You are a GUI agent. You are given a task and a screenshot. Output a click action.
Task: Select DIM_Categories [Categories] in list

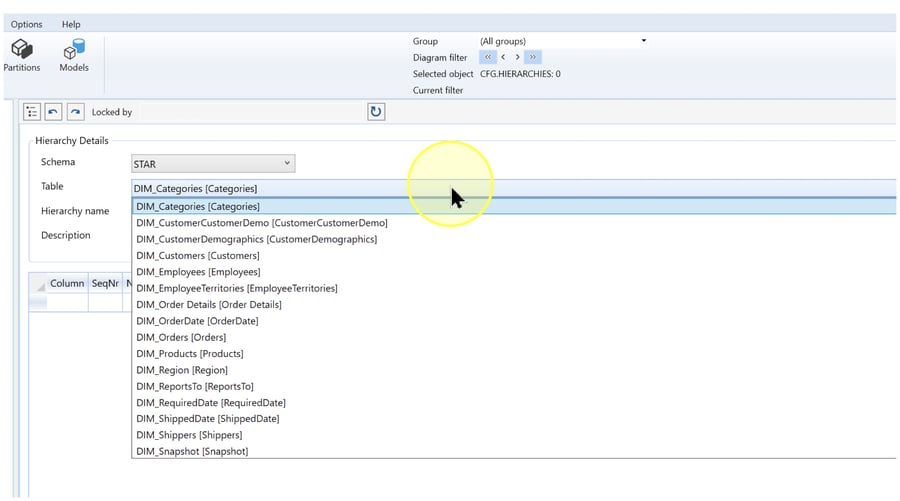(514, 206)
